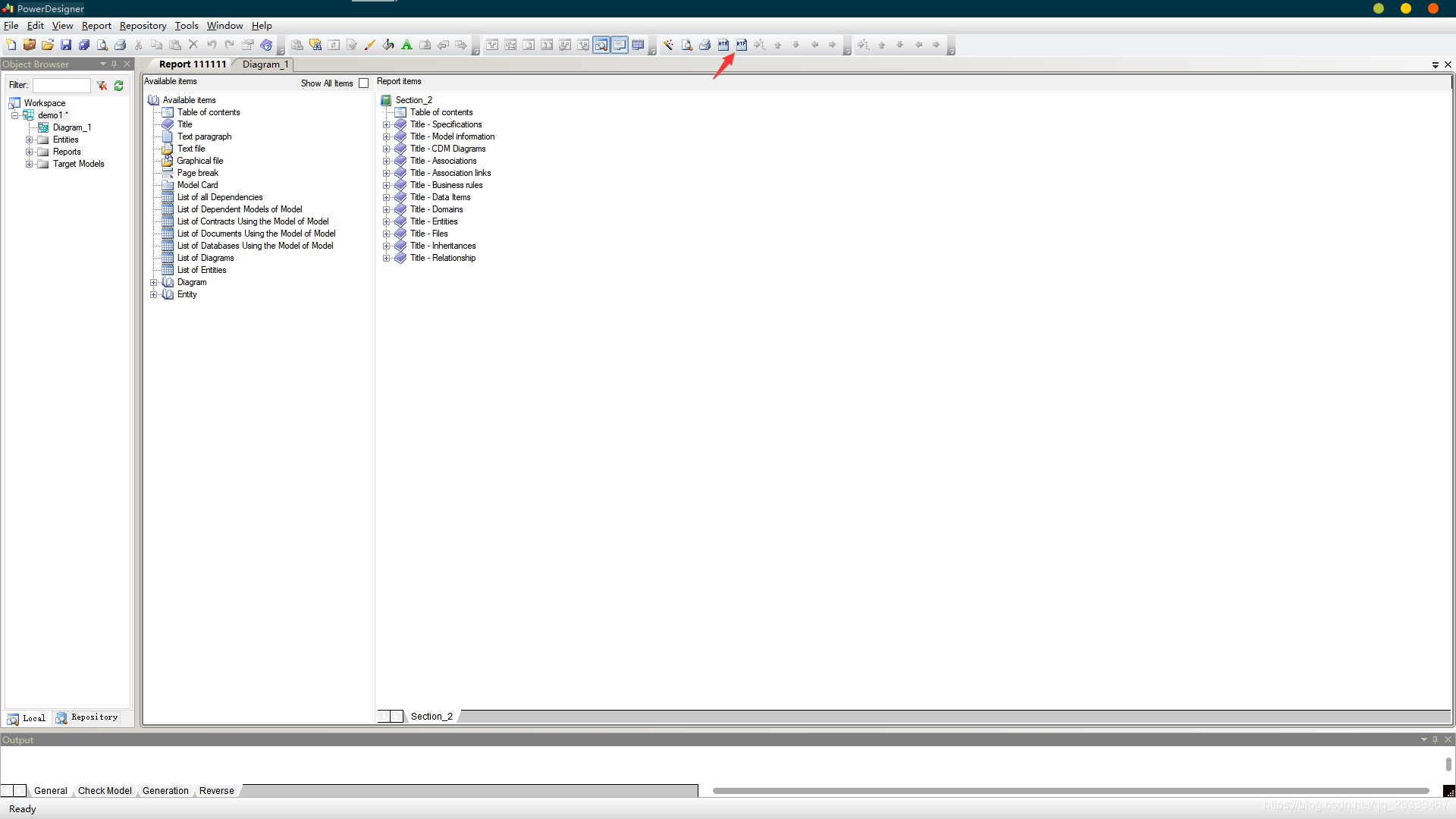Click the Print icon in the report toolbar
Viewport: 1456px width, 819px height.
click(704, 45)
